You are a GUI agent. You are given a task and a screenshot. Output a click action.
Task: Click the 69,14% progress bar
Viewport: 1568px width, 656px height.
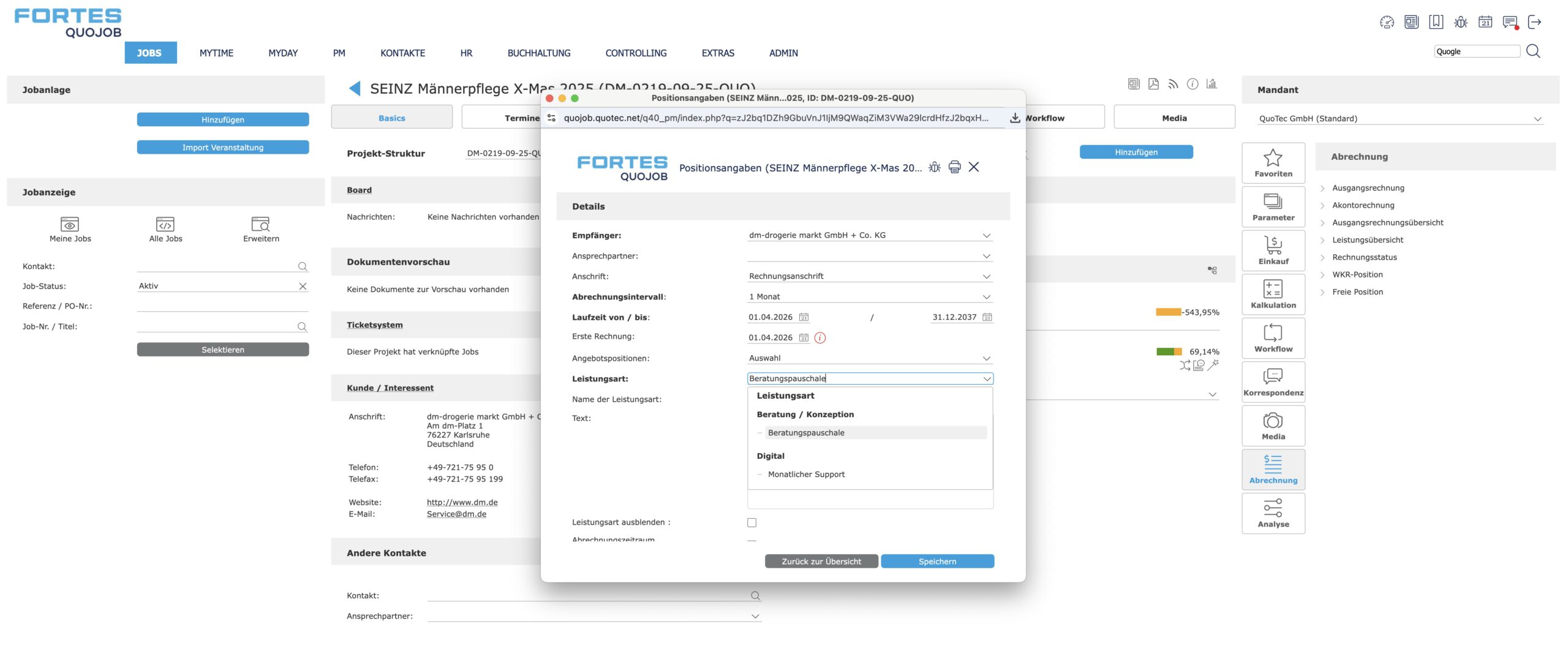click(1169, 352)
